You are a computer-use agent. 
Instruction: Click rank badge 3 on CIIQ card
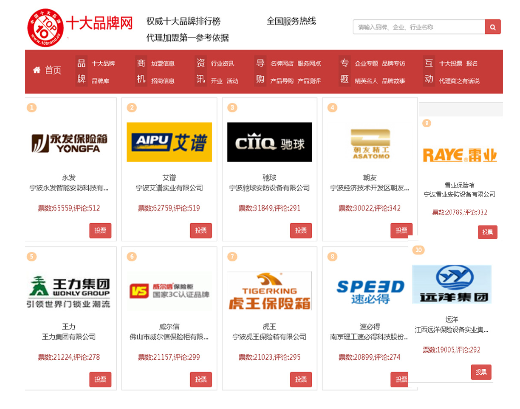tap(232, 108)
